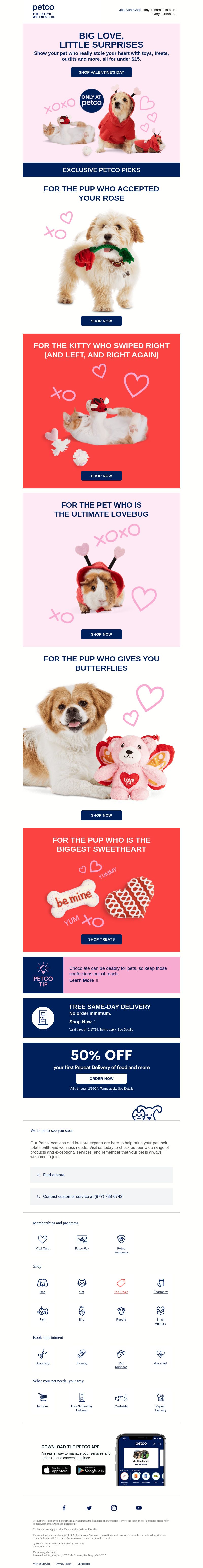Click the Shop Treats button

click(101, 939)
